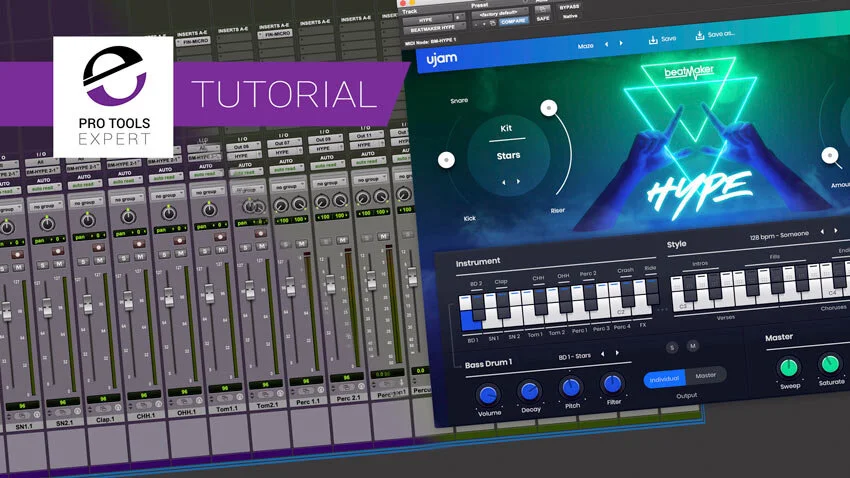Open the no group dropdown on Clap.1 track
The image size is (850, 478).
pos(85,203)
